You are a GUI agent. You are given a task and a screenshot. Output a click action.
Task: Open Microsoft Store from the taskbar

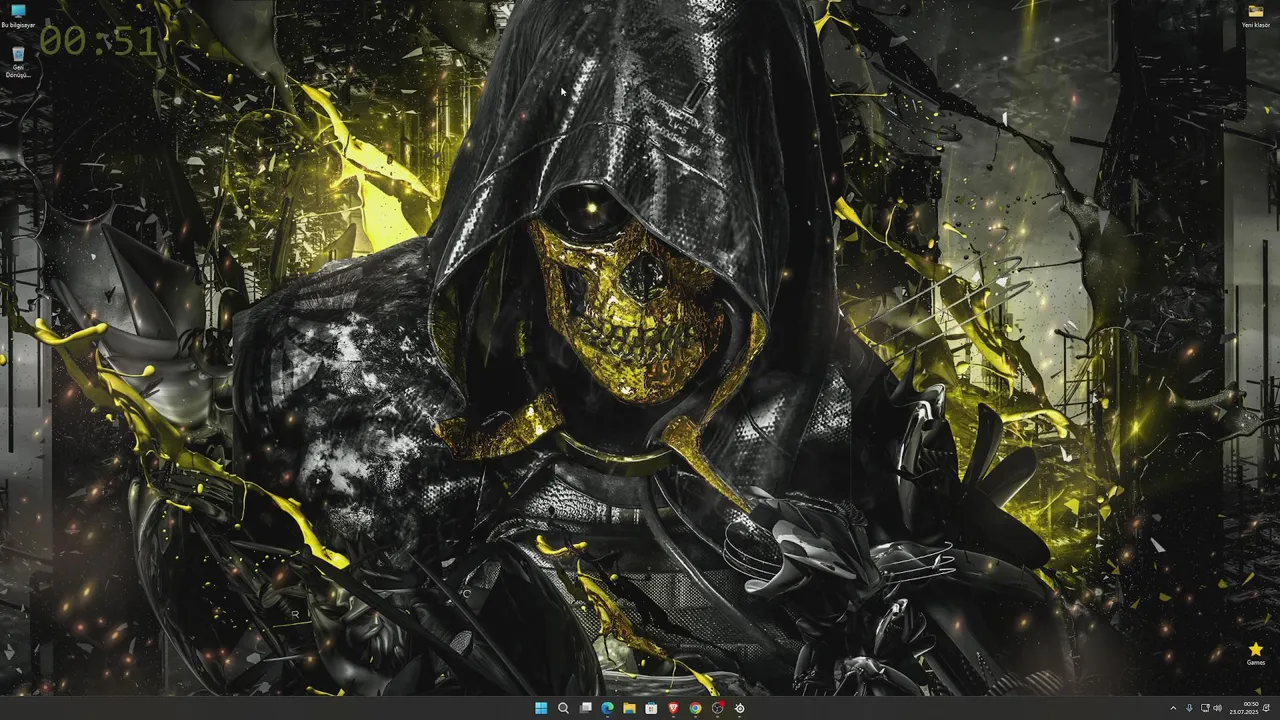tap(651, 708)
